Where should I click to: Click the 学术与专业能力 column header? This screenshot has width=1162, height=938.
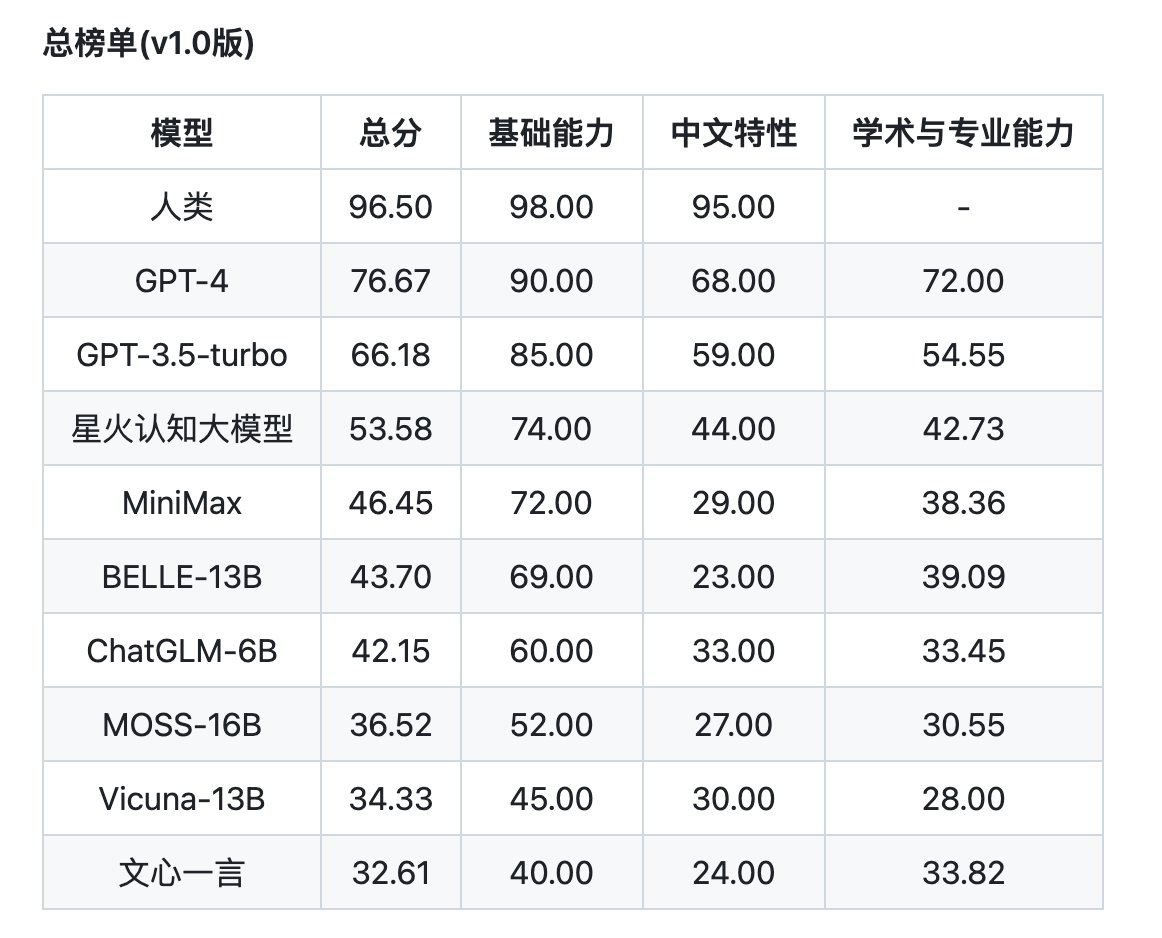coord(963,133)
